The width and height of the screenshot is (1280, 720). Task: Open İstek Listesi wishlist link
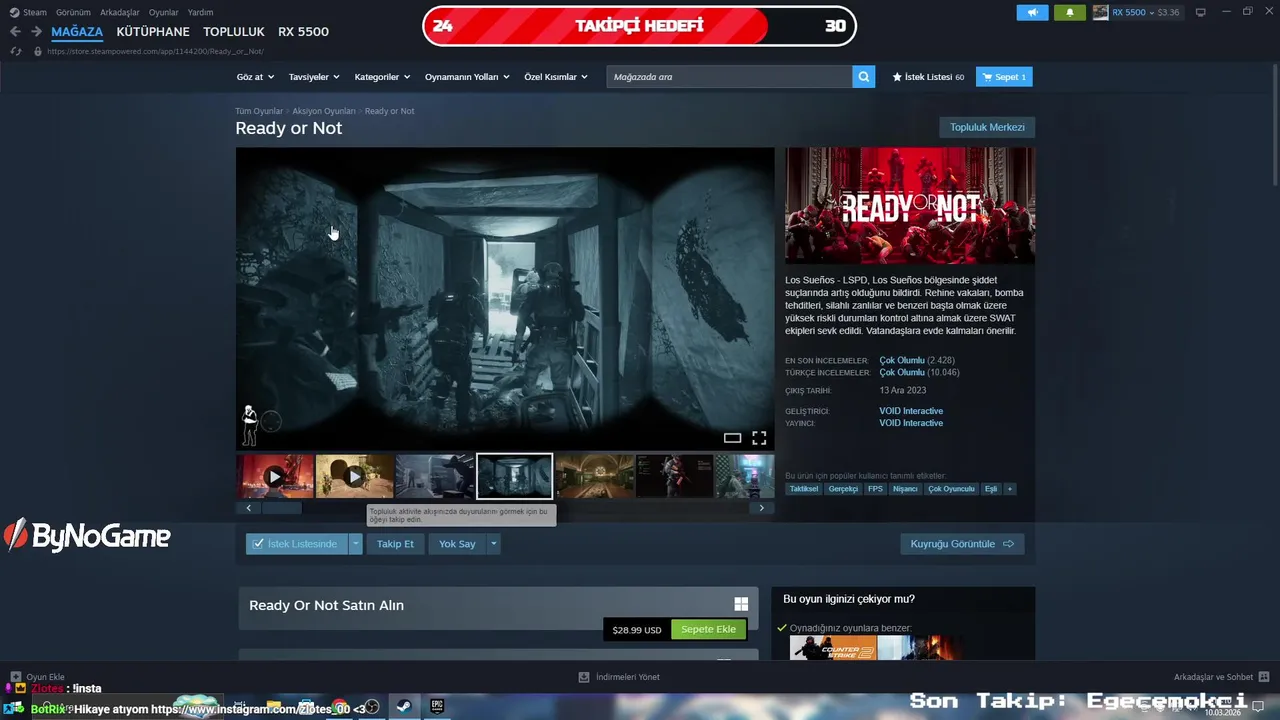pyautogui.click(x=928, y=77)
